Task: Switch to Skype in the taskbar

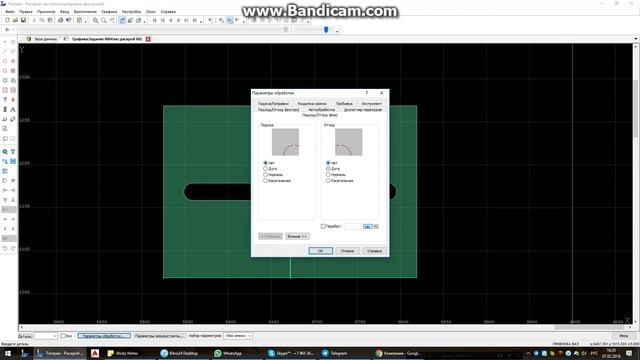Action: [x=291, y=353]
